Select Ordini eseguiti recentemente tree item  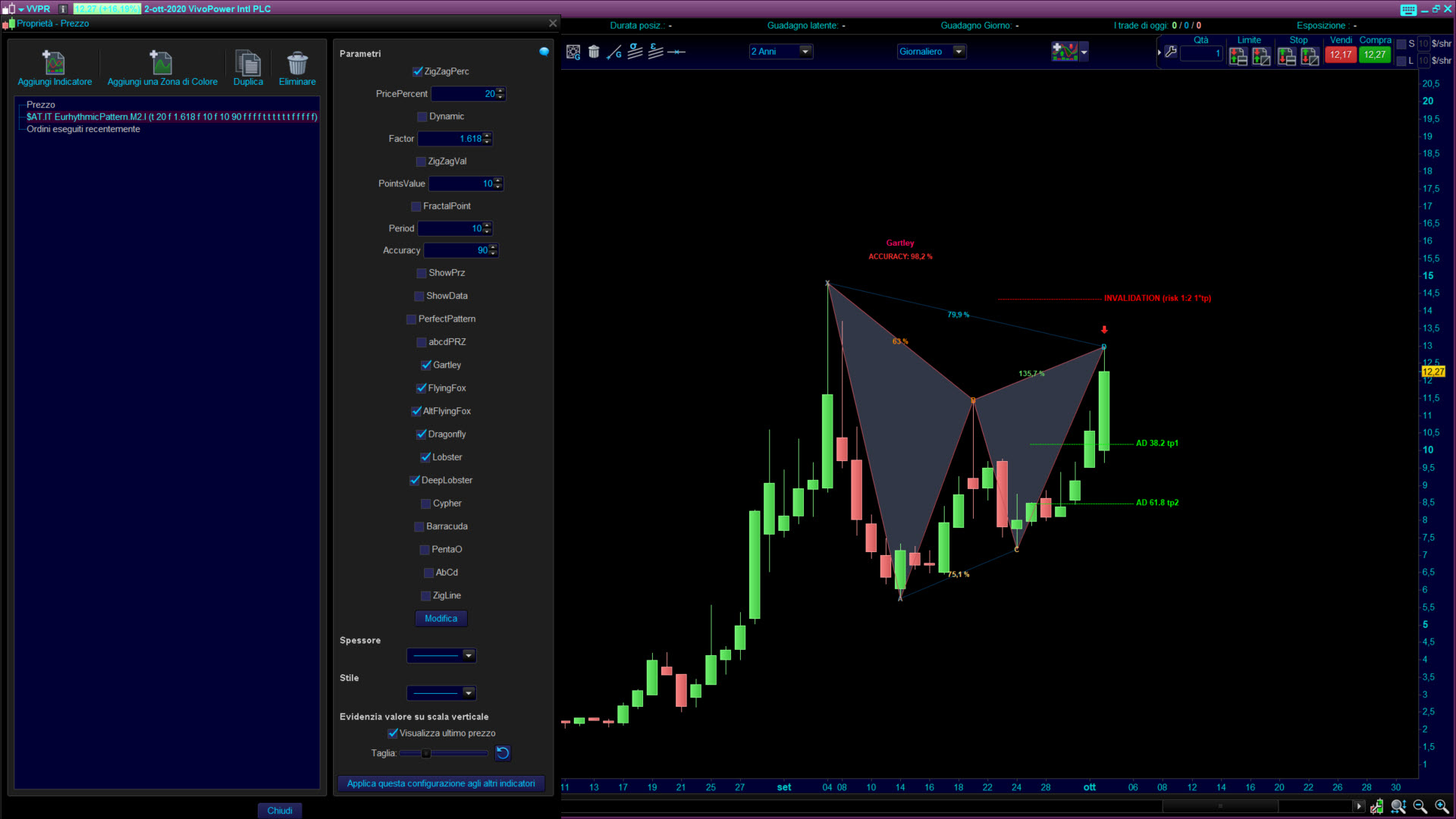83,129
